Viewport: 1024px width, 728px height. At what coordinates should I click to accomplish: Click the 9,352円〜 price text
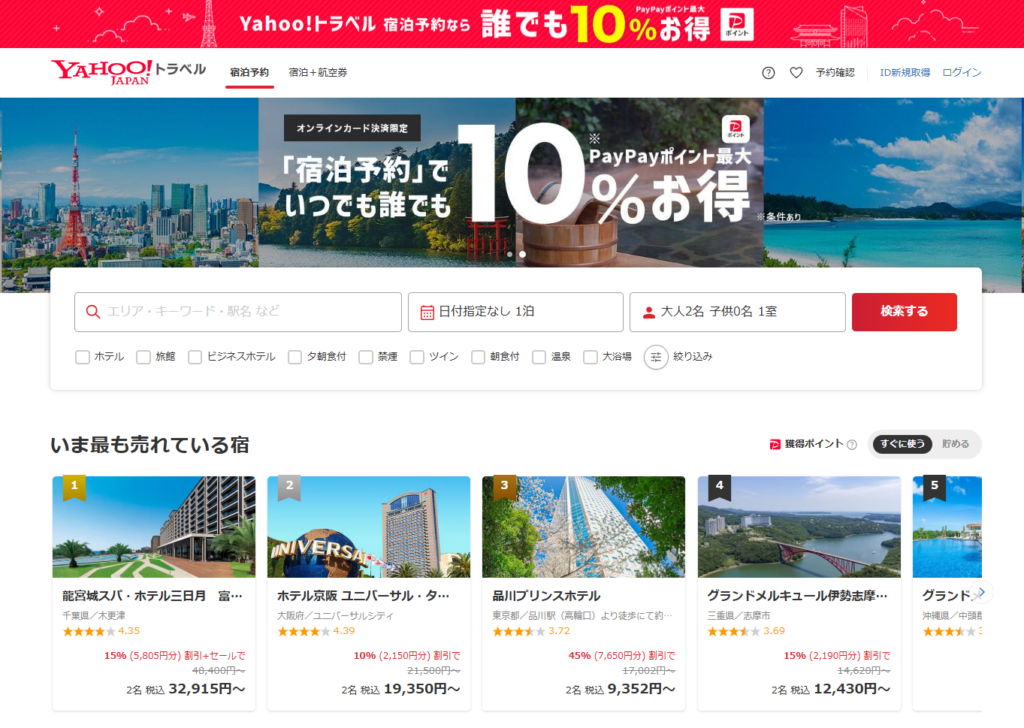pyautogui.click(x=641, y=689)
